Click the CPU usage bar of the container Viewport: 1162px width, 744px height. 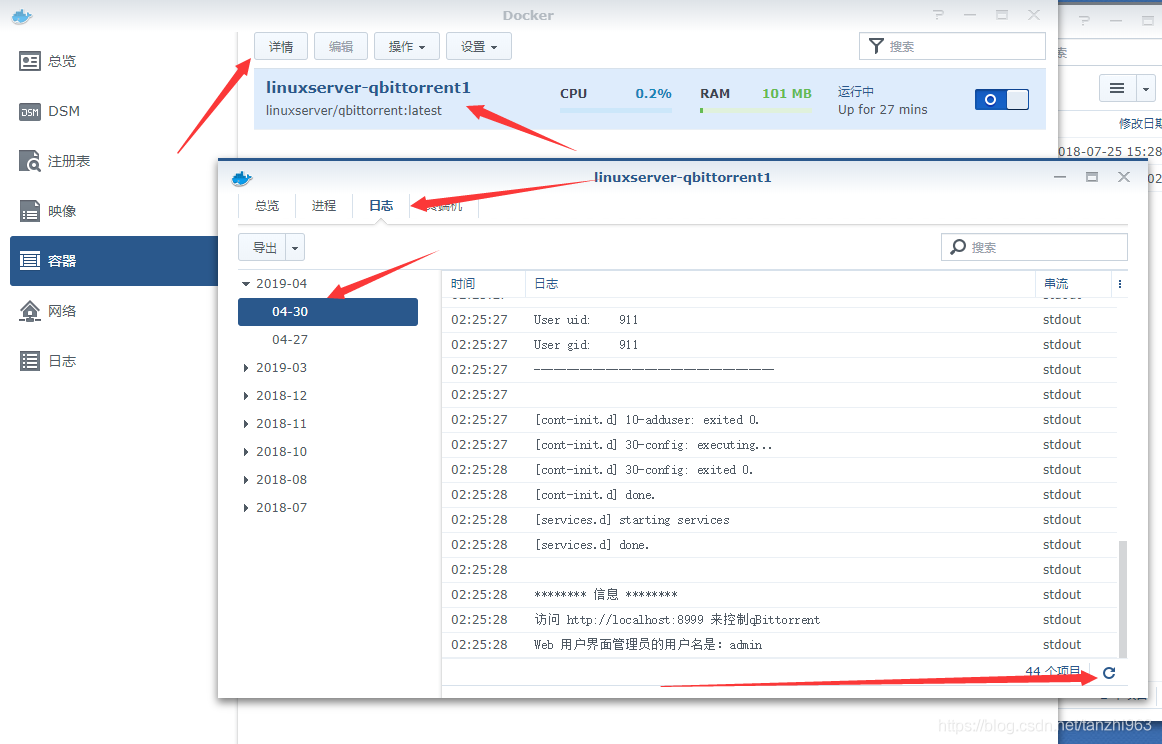click(x=616, y=110)
